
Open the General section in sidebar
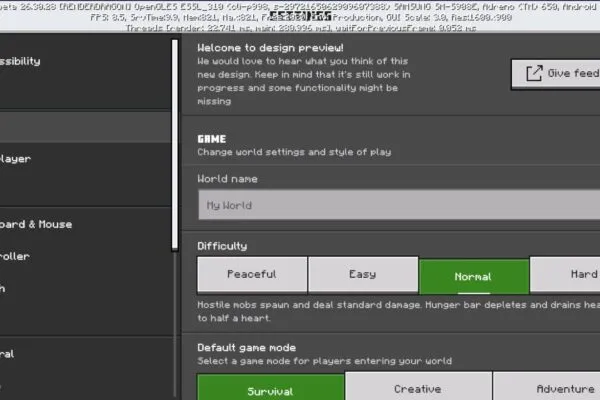coord(85,354)
